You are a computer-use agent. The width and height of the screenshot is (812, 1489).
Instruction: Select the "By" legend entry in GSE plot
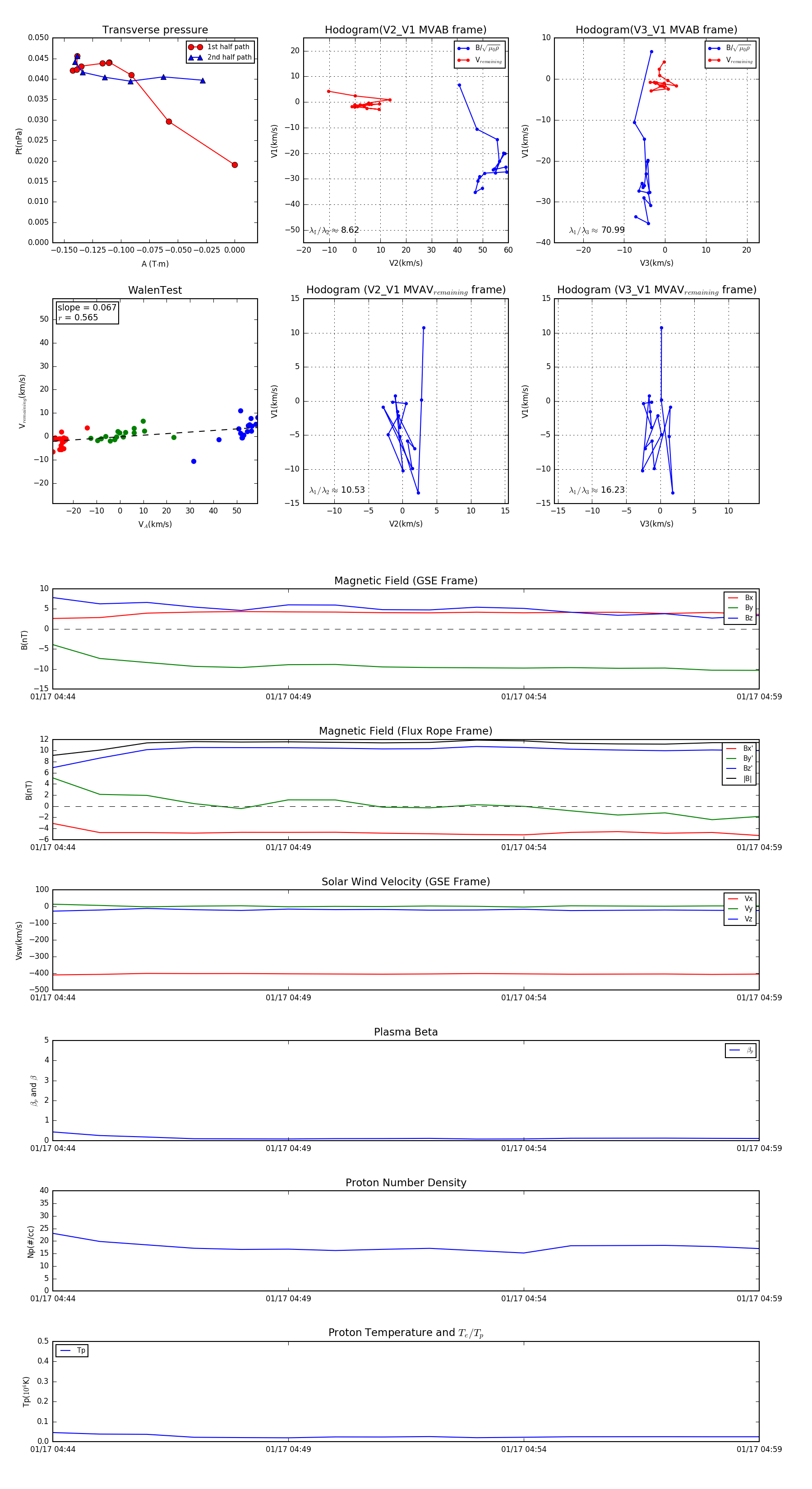[x=740, y=607]
